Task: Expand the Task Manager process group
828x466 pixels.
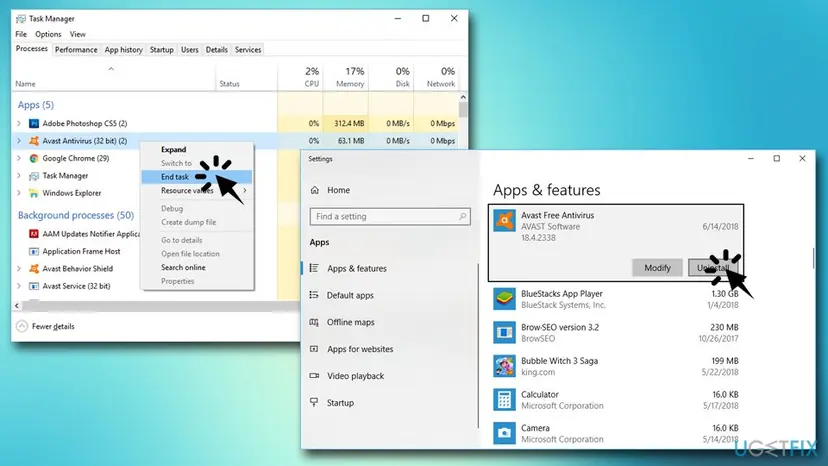Action: 19,175
